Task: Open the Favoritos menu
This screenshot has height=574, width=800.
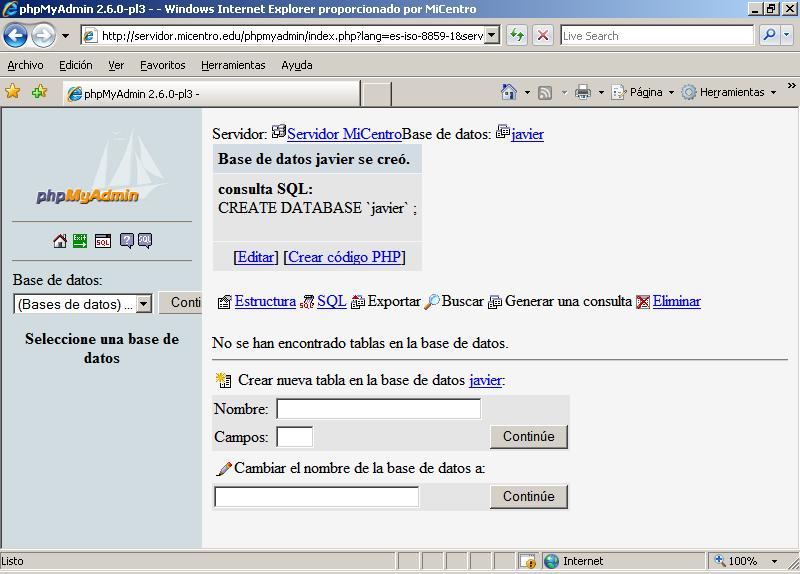Action: [162, 65]
